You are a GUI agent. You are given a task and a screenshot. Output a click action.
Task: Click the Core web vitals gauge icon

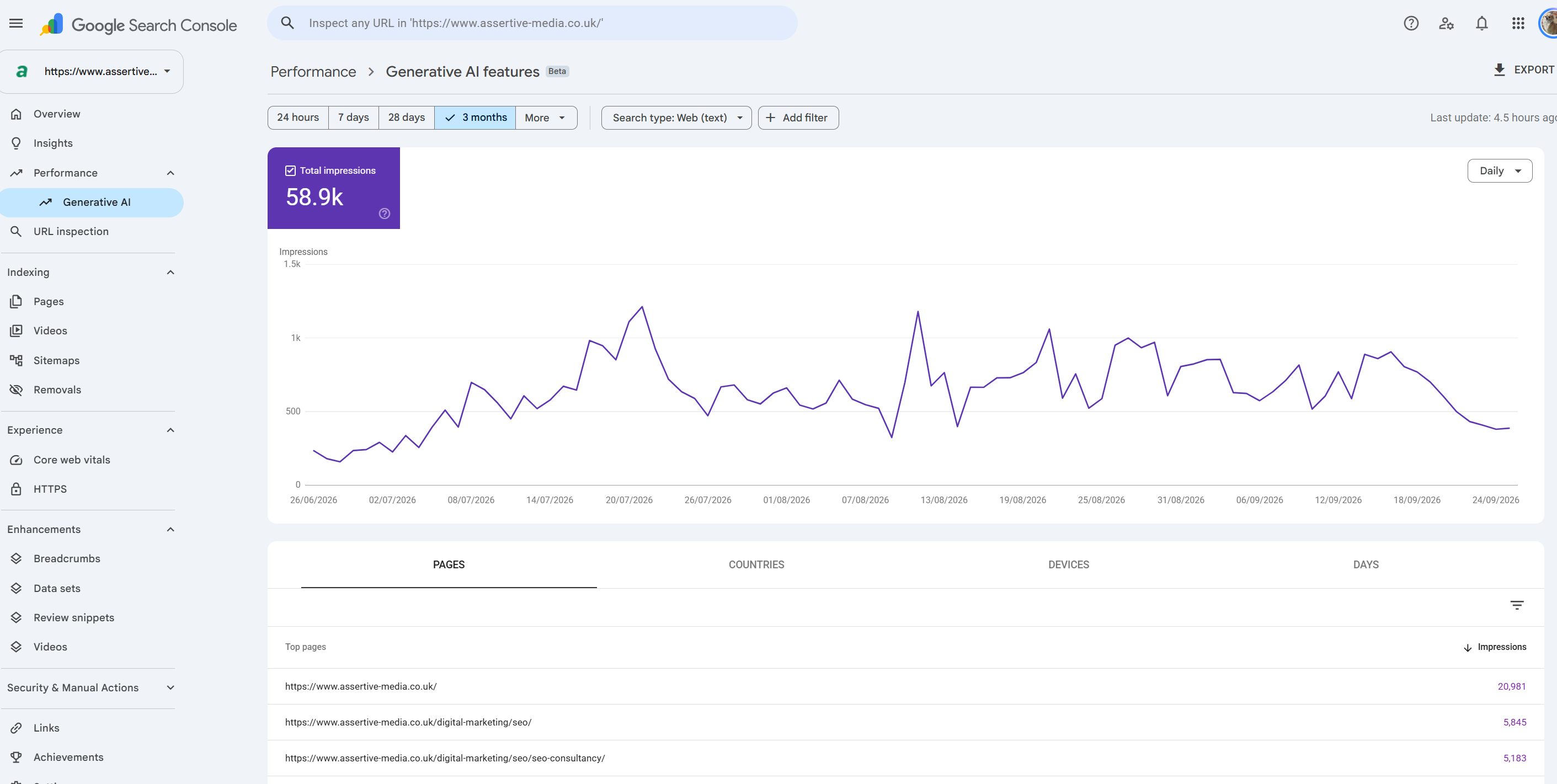(17, 460)
